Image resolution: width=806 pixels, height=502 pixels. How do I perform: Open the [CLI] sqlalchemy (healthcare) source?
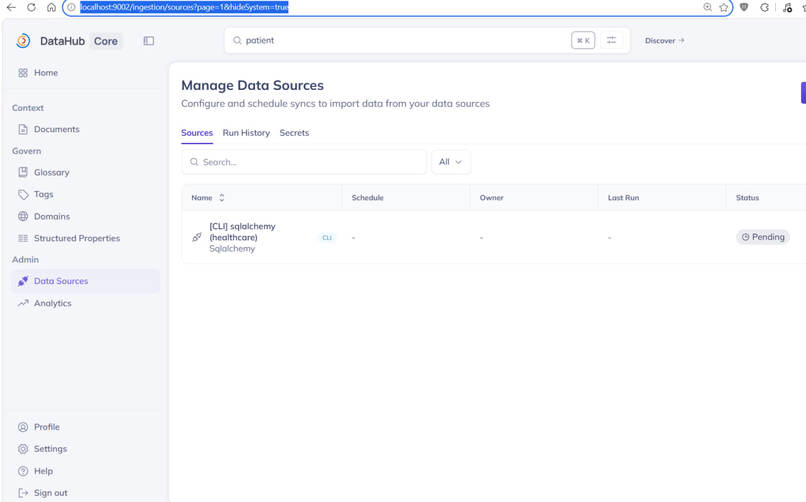[x=242, y=232]
